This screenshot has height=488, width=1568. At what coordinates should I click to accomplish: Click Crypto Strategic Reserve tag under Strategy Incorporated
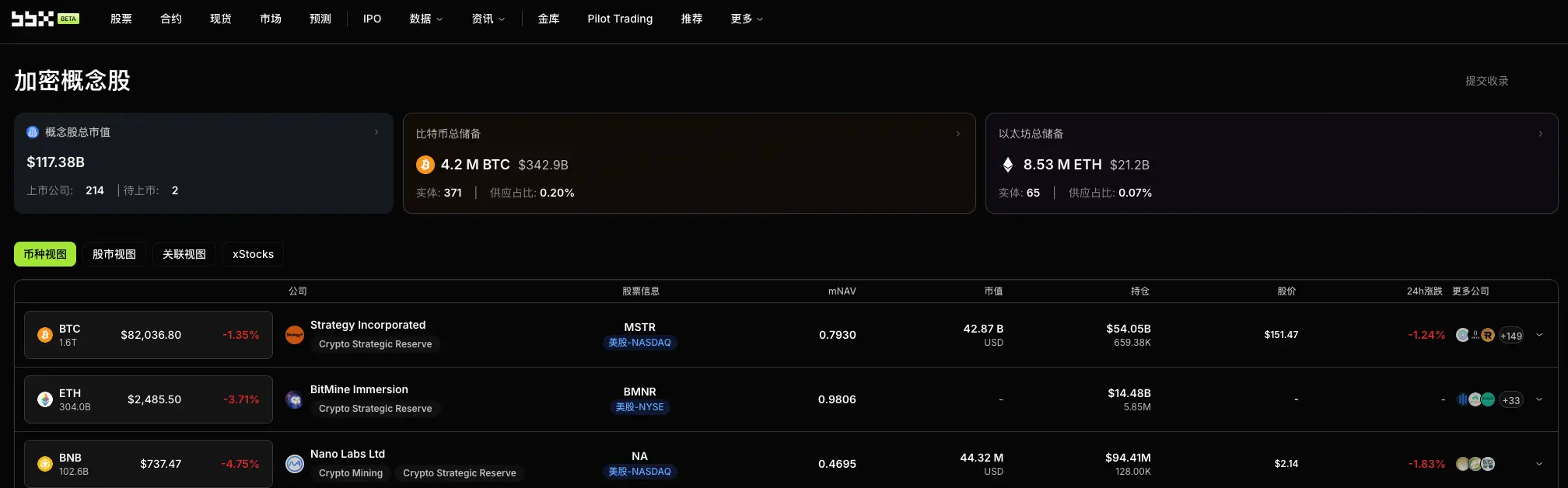pyautogui.click(x=376, y=344)
